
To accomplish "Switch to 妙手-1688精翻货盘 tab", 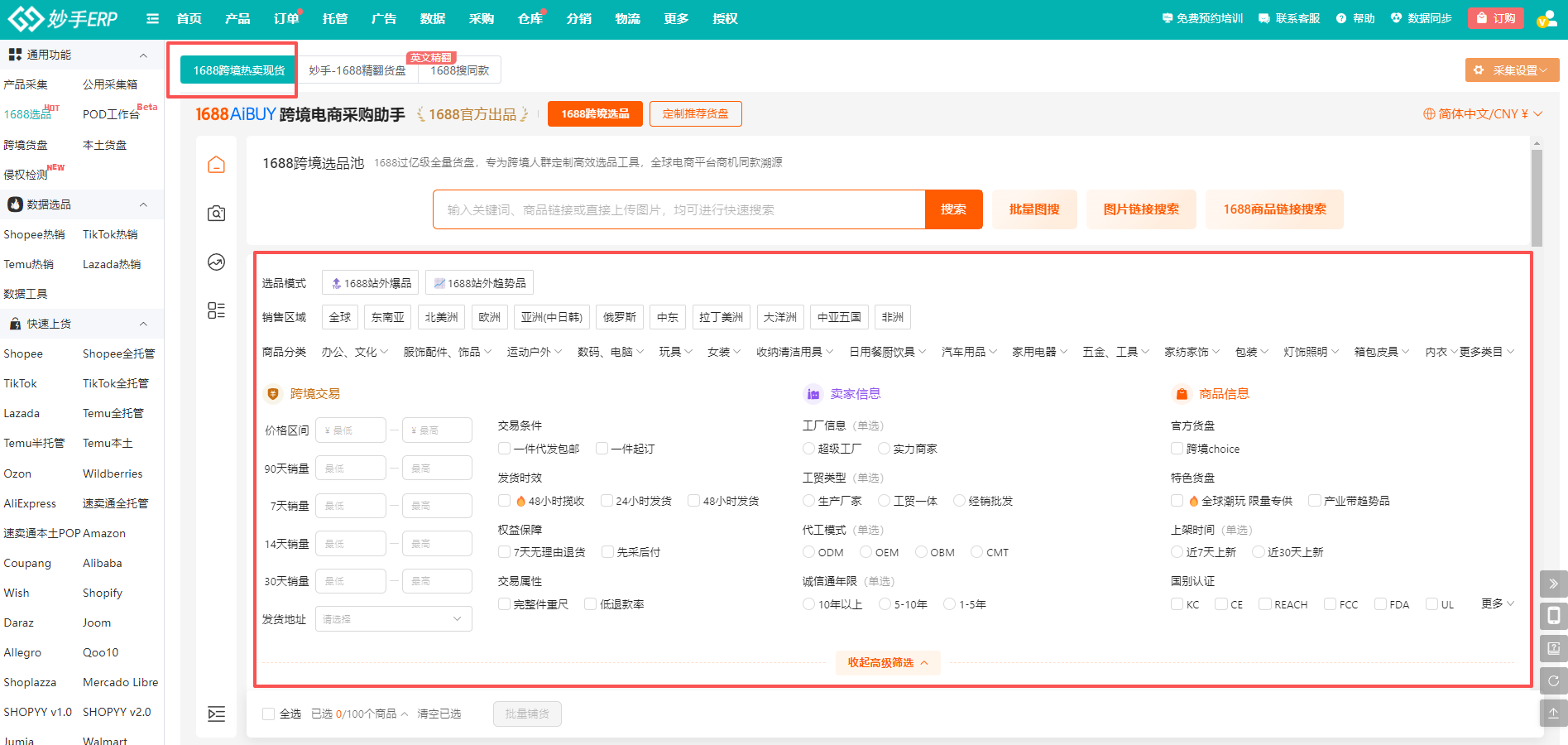I will coord(357,70).
